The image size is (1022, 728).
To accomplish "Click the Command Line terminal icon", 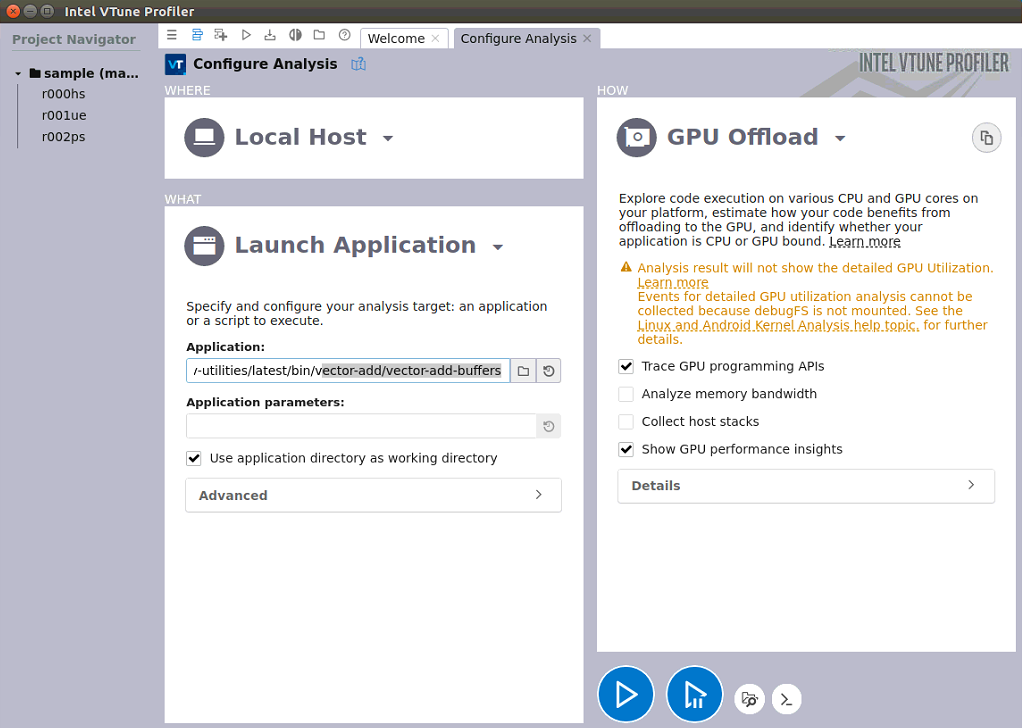I will pos(787,699).
